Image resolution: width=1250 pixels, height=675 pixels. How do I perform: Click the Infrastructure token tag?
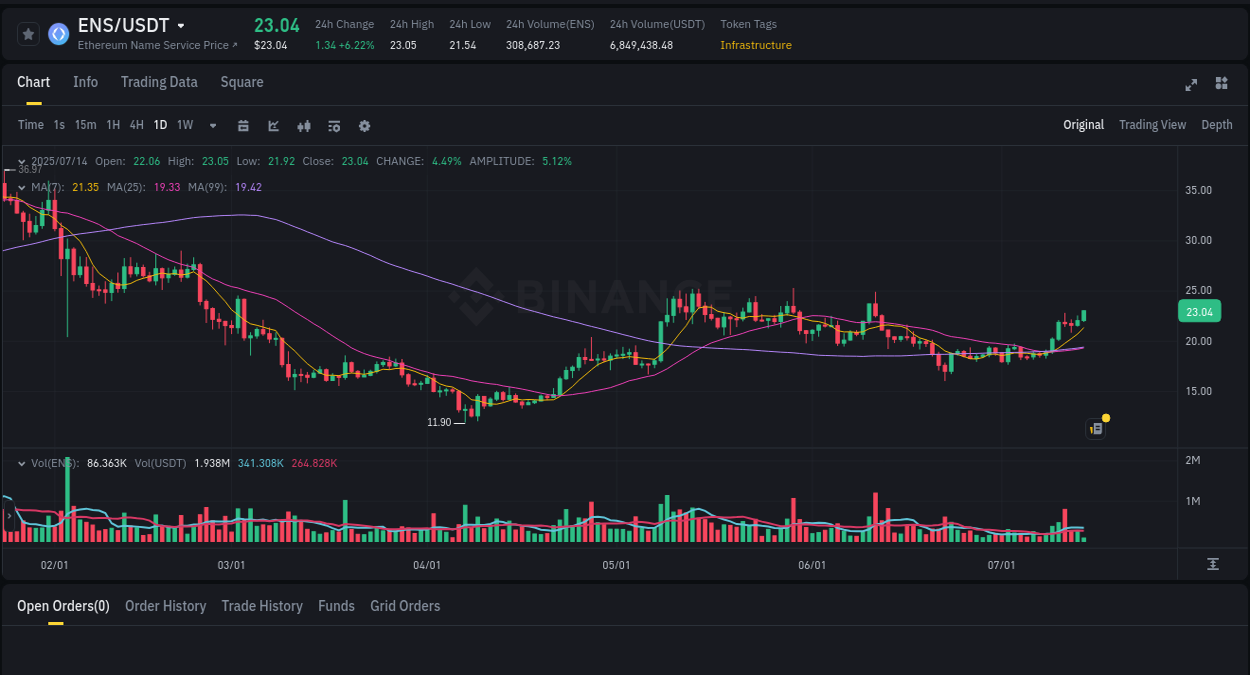pos(755,45)
